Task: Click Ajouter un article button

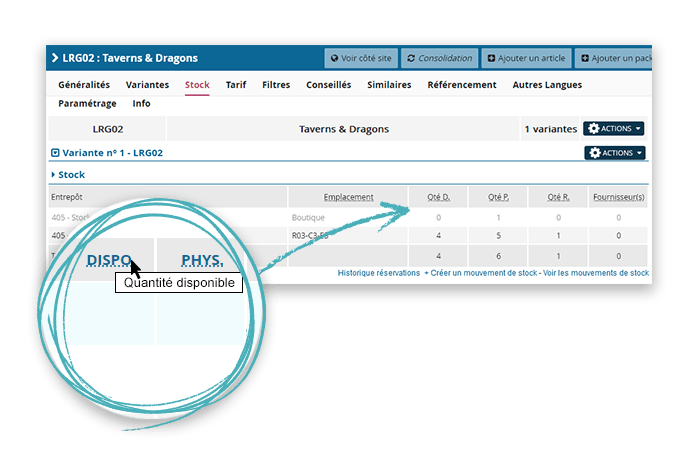Action: 527,58
